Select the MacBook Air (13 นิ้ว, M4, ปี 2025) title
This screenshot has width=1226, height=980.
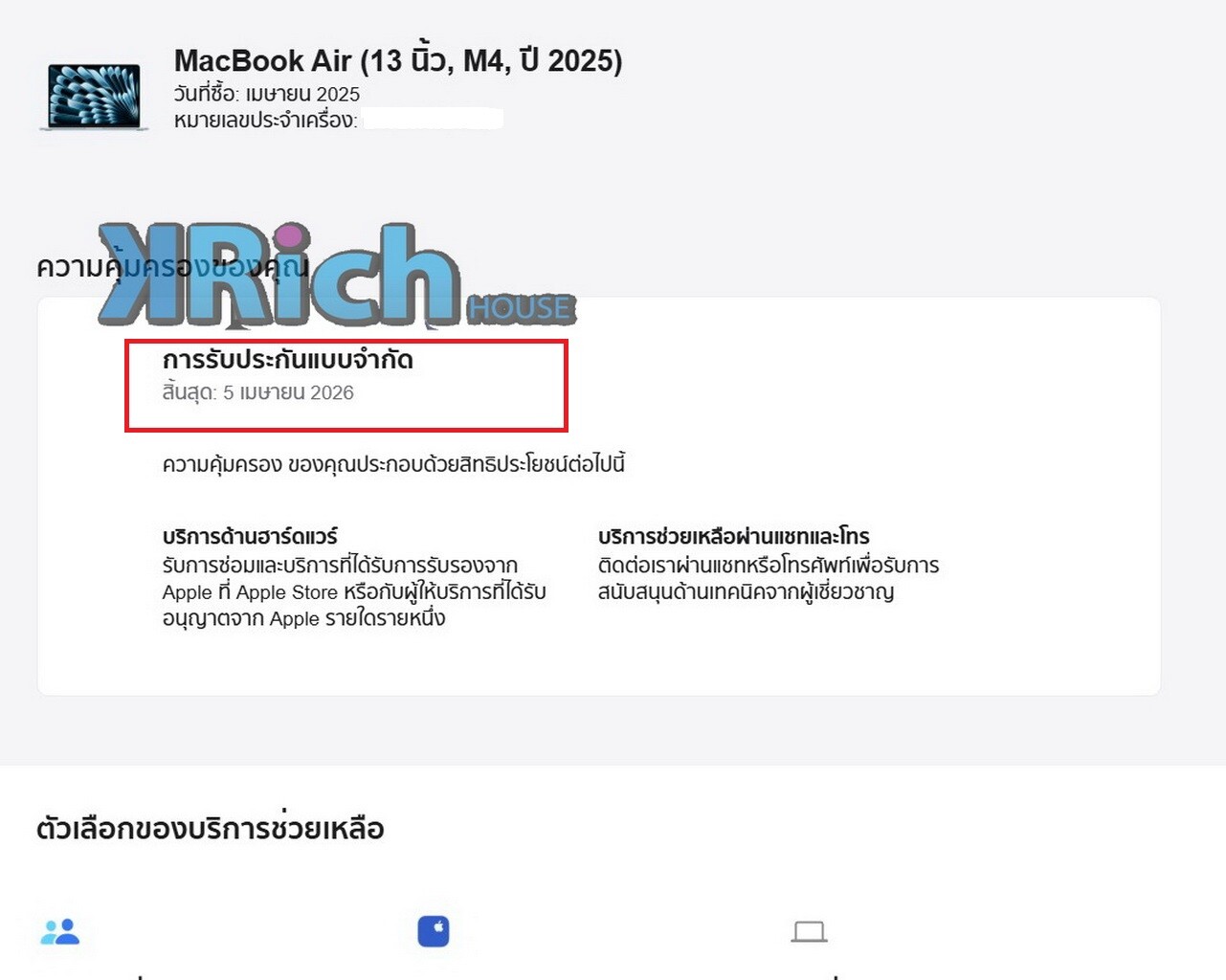point(398,60)
